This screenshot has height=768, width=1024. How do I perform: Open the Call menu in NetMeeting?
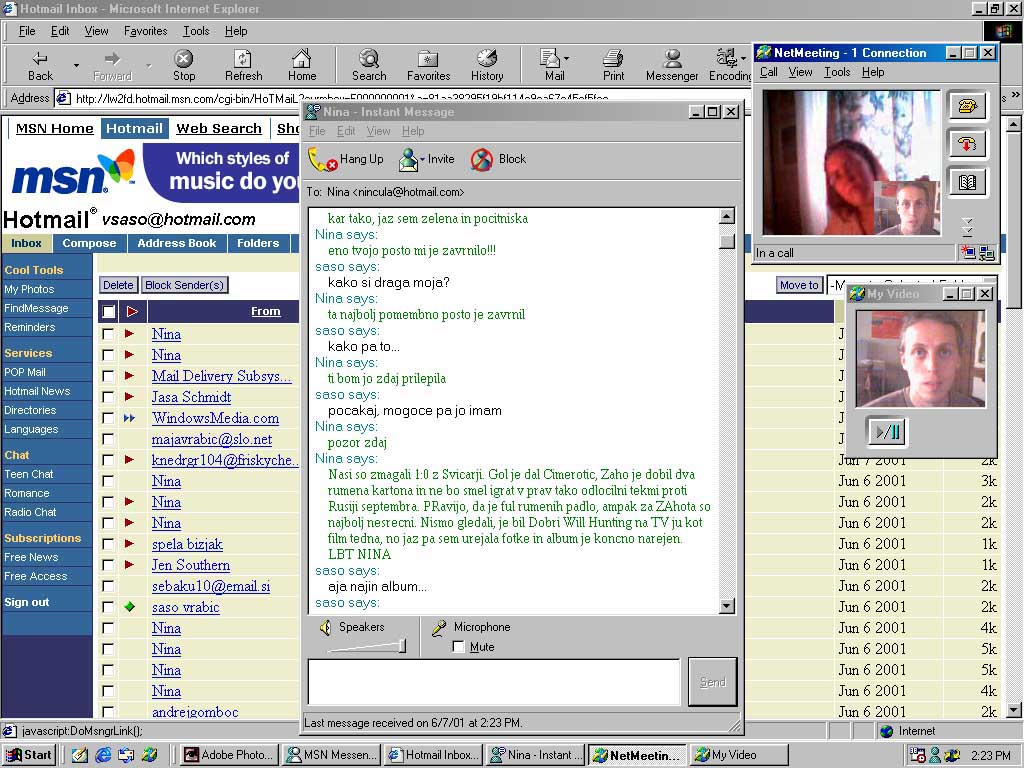[x=769, y=72]
